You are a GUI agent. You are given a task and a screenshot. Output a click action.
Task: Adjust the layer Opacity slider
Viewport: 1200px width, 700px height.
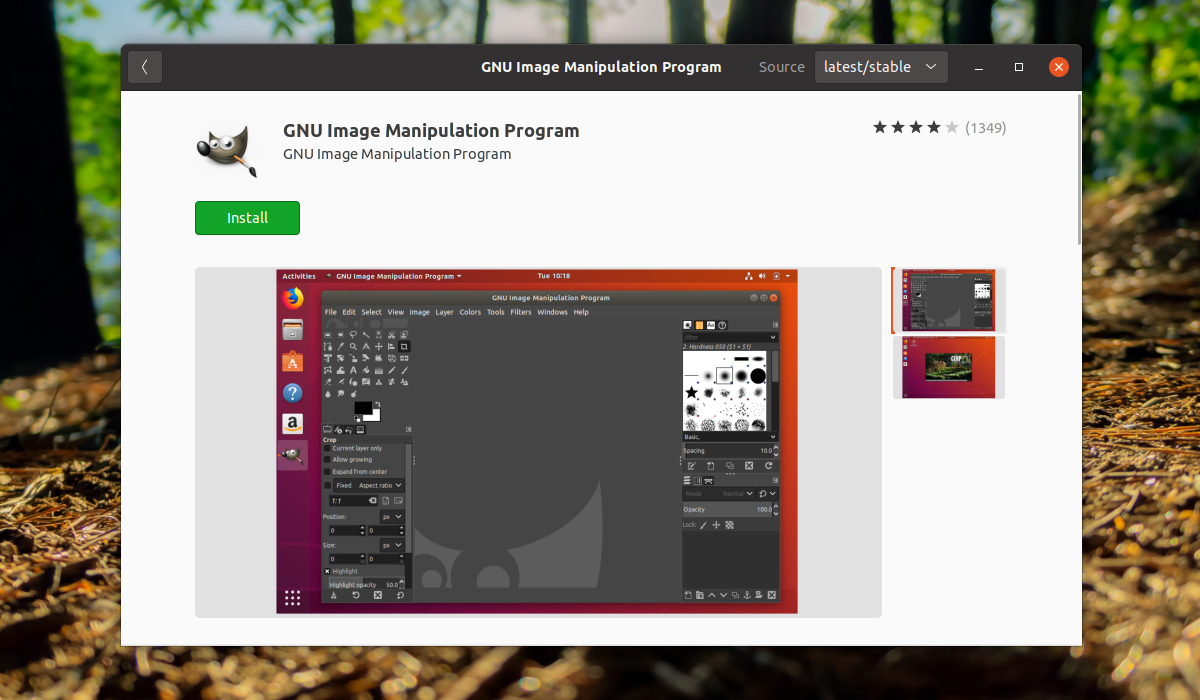point(727,510)
